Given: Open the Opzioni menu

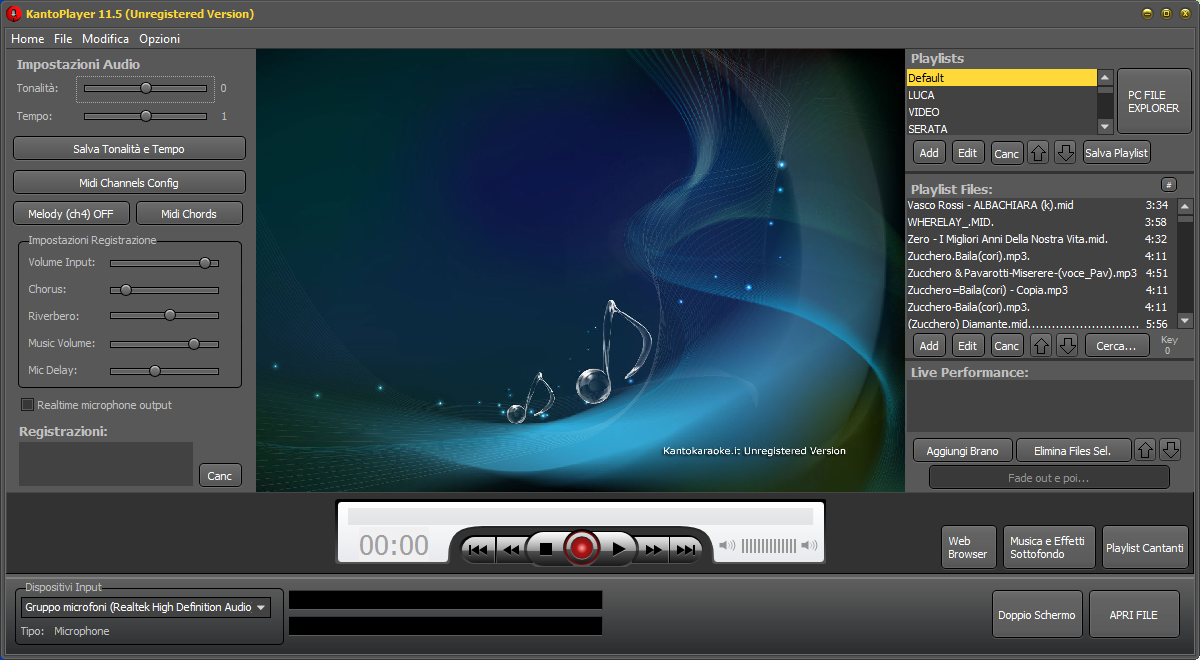Looking at the screenshot, I should click(158, 38).
